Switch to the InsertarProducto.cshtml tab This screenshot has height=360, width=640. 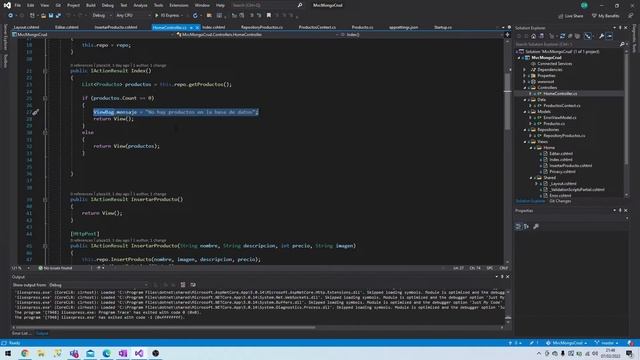click(116, 27)
